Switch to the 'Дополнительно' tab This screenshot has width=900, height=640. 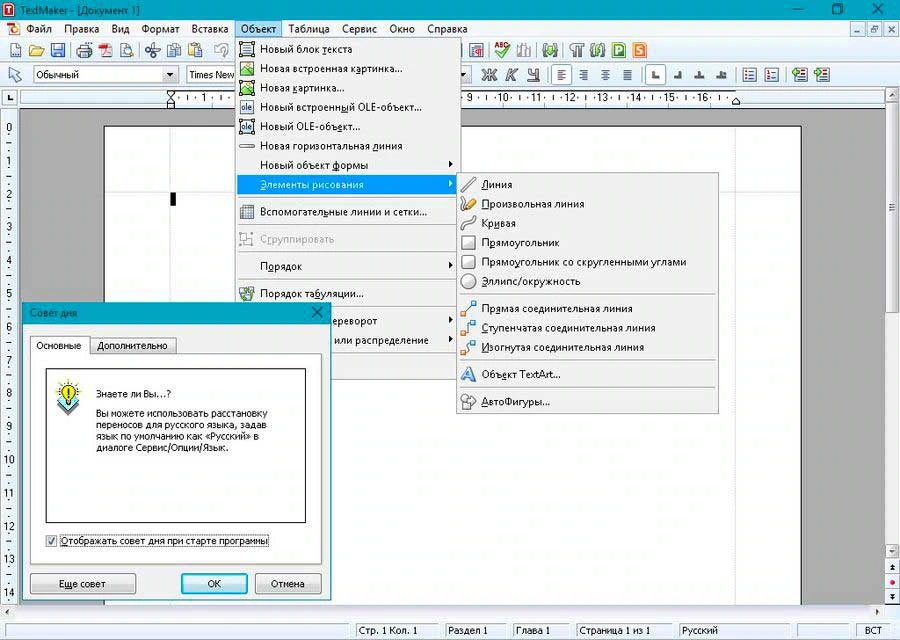133,346
